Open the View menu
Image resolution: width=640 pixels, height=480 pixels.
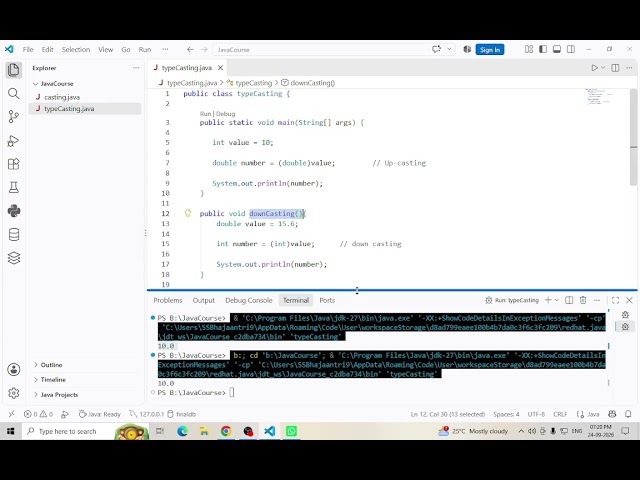[x=105, y=49]
